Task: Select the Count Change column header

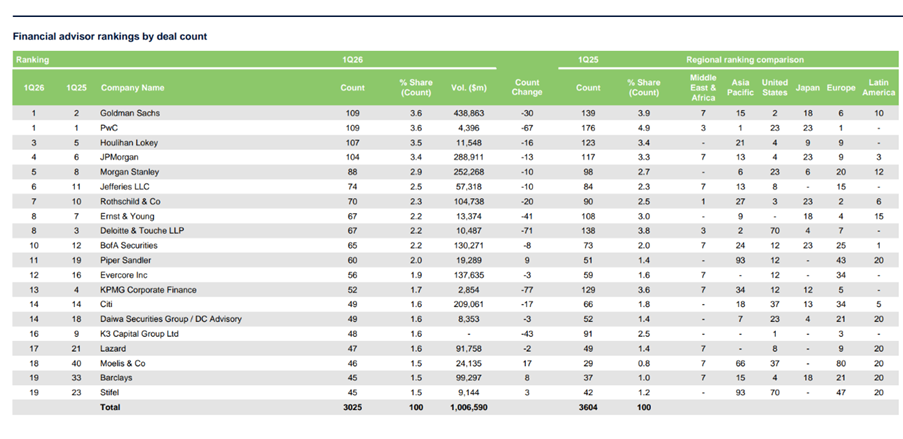Action: click(526, 88)
